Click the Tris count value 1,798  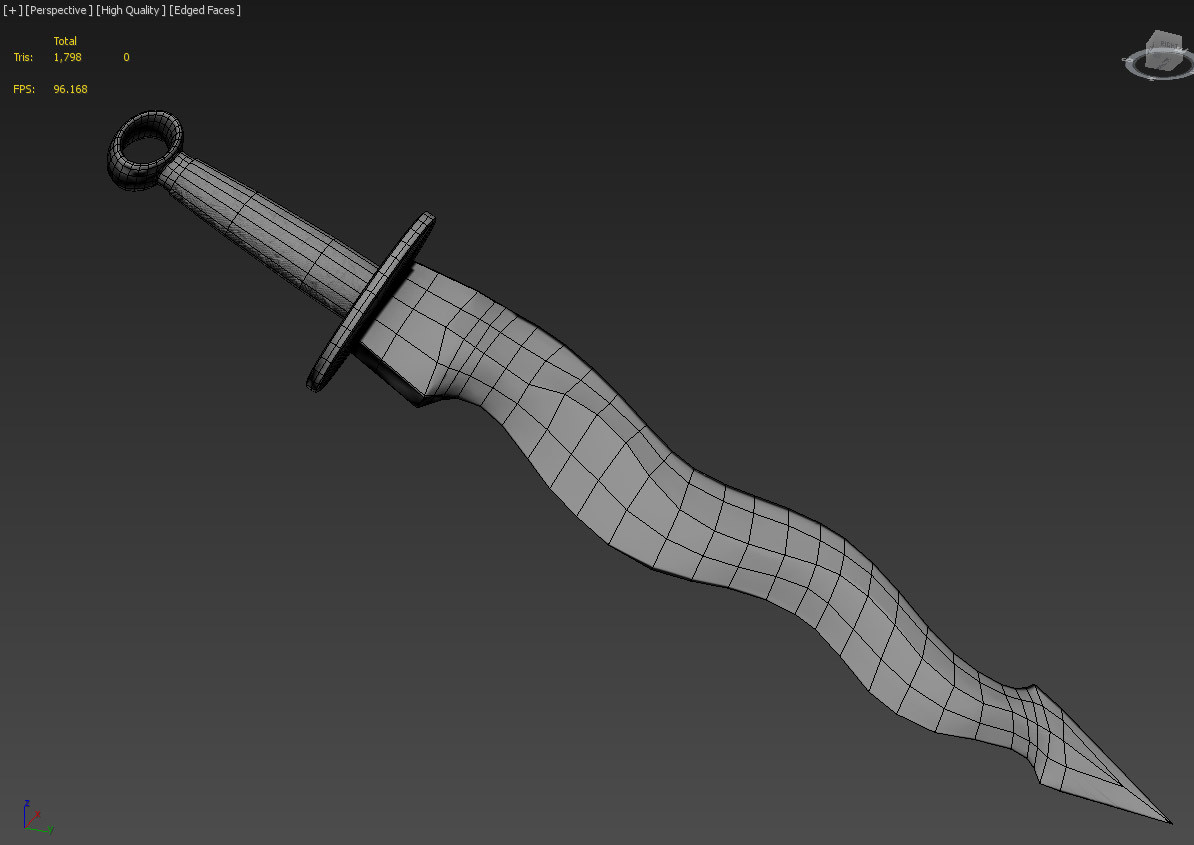pyautogui.click(x=67, y=57)
